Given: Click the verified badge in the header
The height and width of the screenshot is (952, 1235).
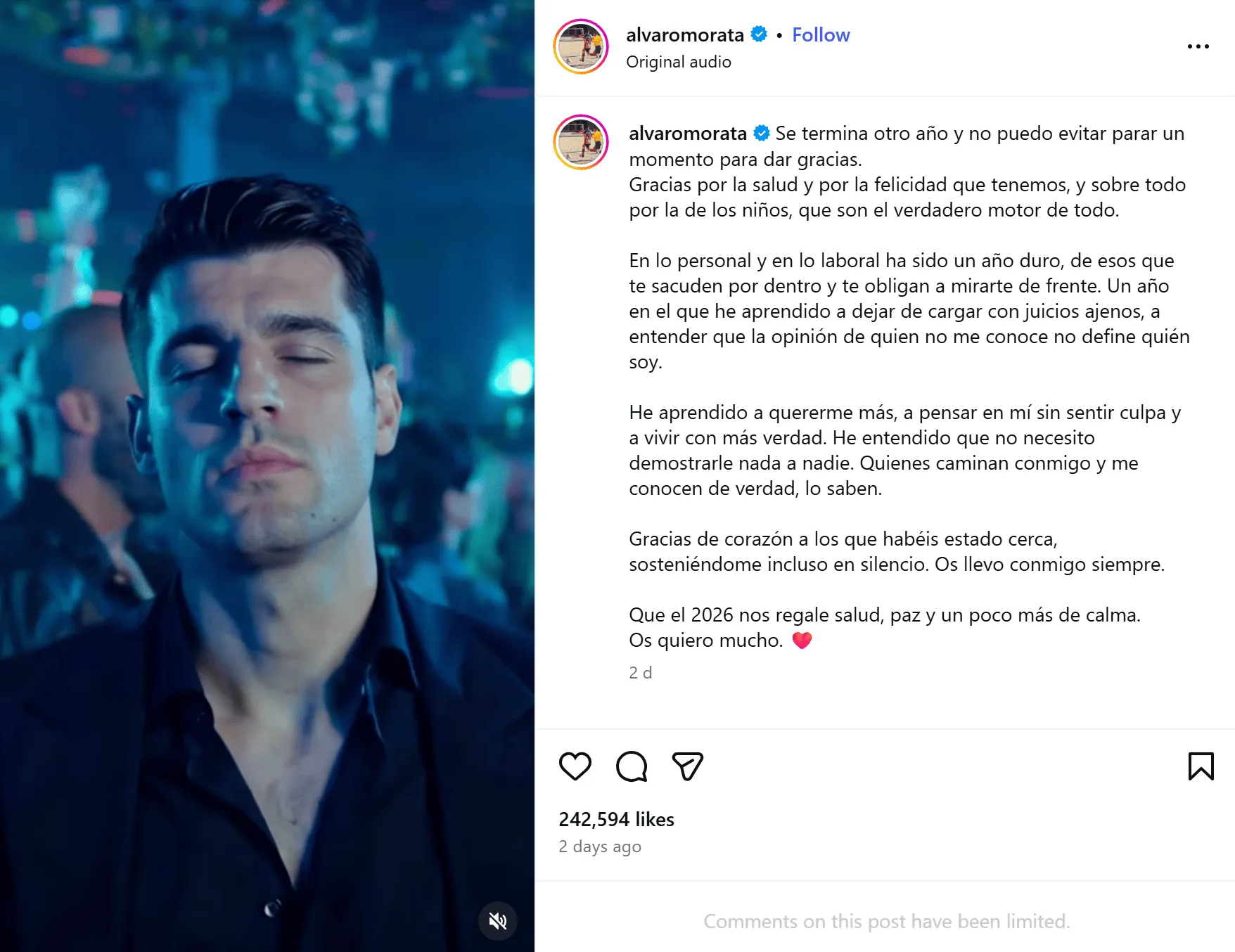Looking at the screenshot, I should pyautogui.click(x=759, y=34).
